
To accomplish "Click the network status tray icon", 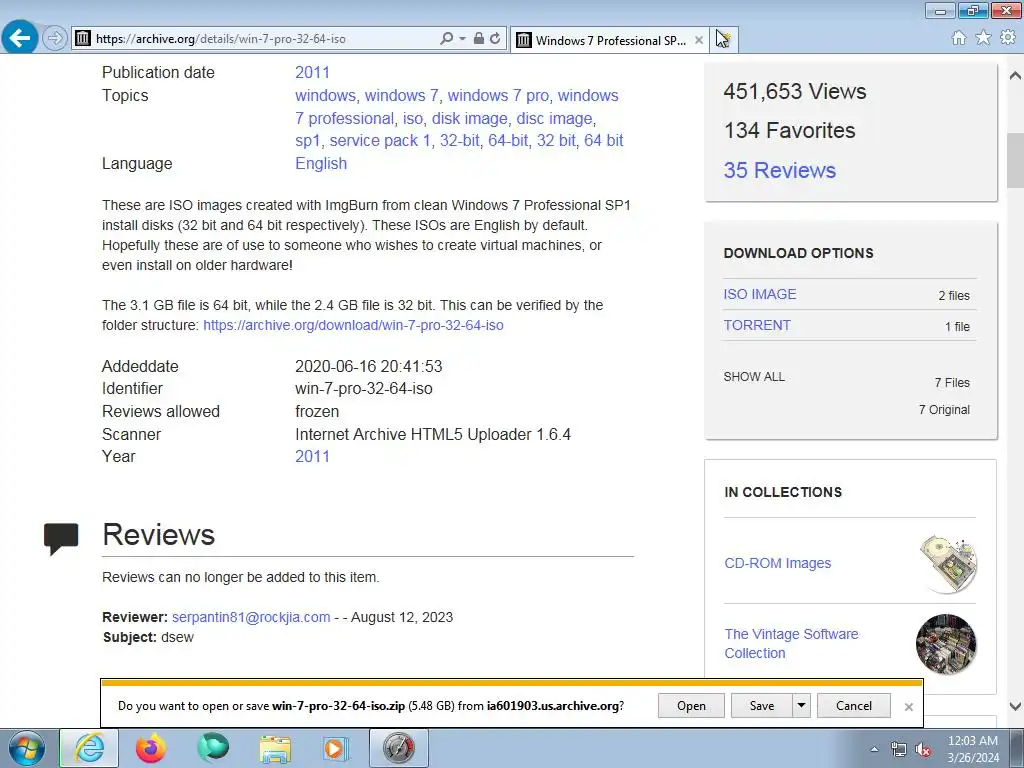I will pos(899,750).
